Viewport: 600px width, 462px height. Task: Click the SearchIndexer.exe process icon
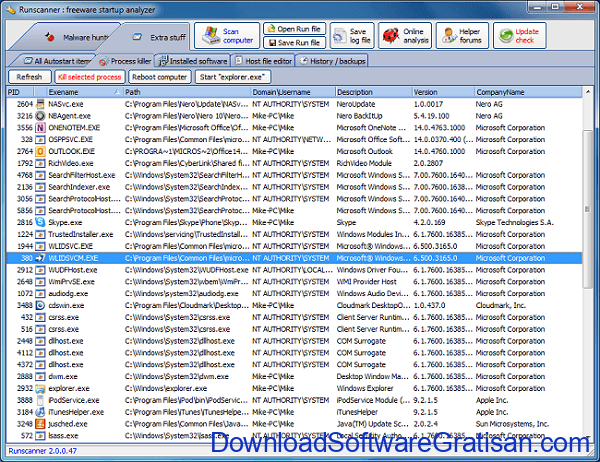coord(40,187)
